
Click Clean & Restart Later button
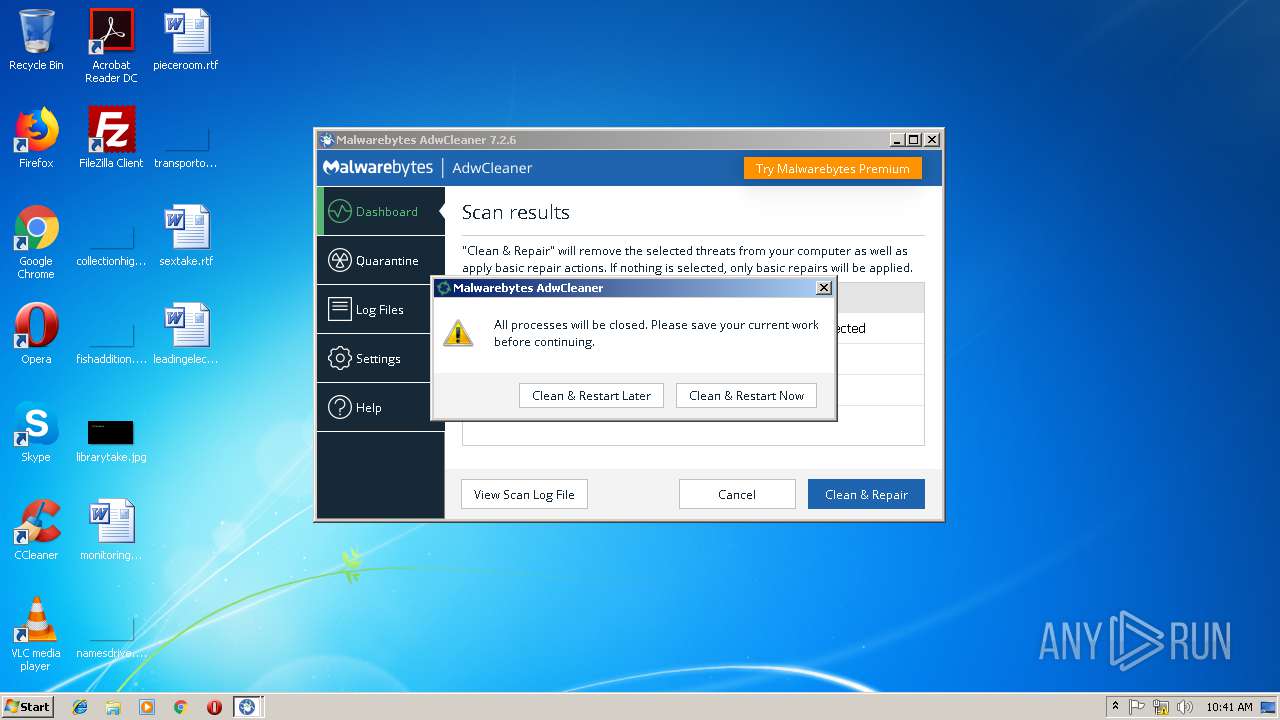point(591,395)
